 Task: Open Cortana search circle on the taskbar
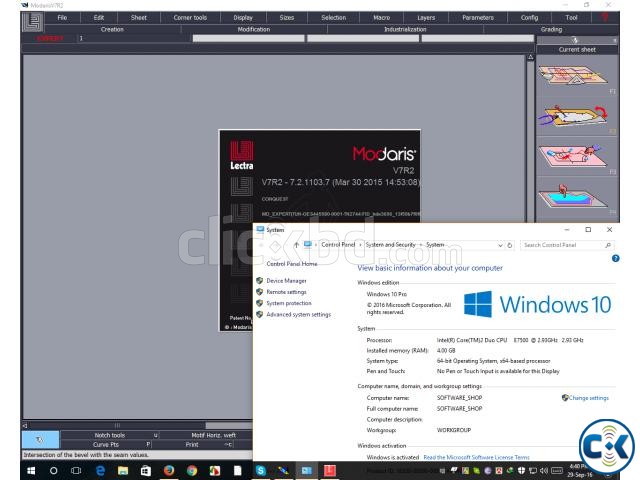53,470
